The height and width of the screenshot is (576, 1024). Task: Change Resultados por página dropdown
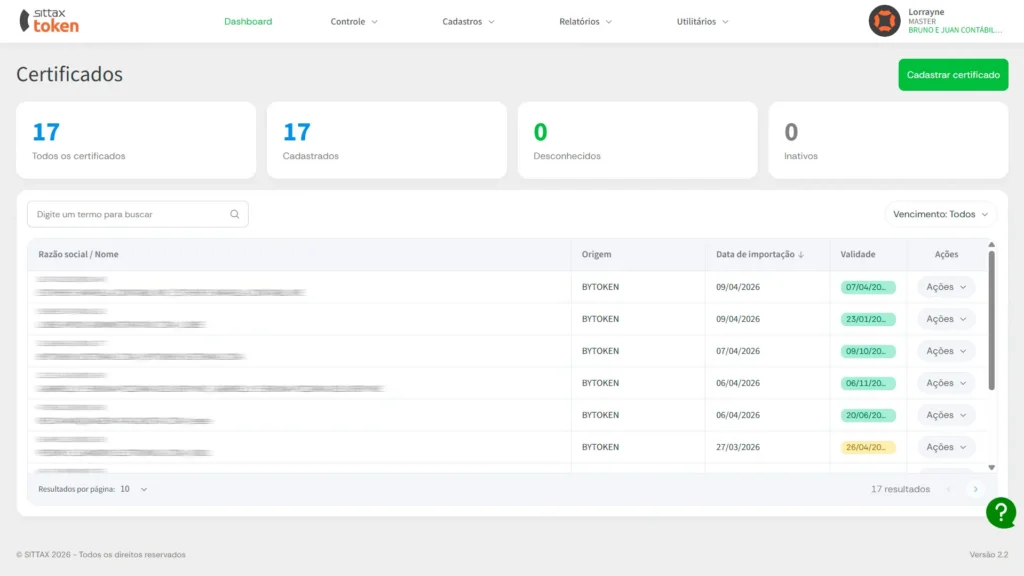(134, 489)
